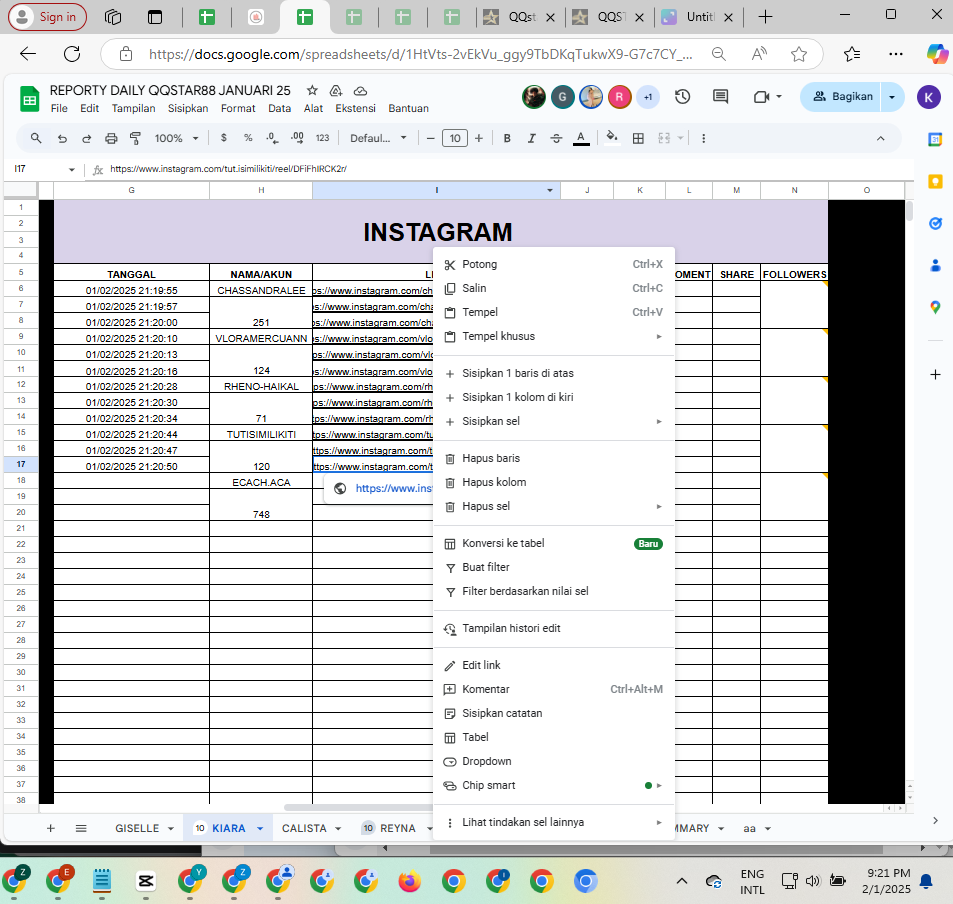Screen dimensions: 953x904
Task: Open version history clock icon
Action: [683, 97]
